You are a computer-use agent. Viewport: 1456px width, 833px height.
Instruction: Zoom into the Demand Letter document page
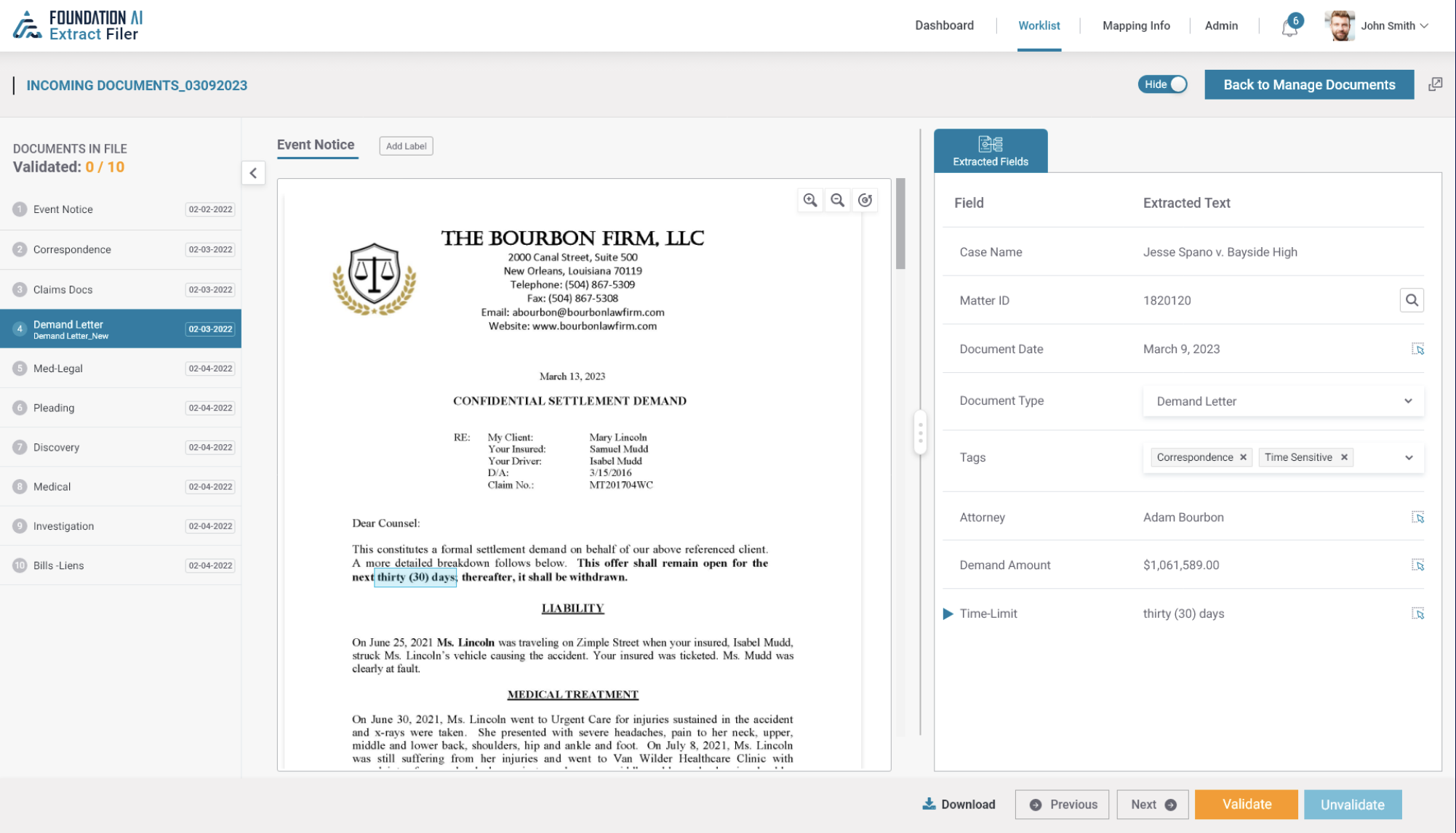[x=810, y=199]
